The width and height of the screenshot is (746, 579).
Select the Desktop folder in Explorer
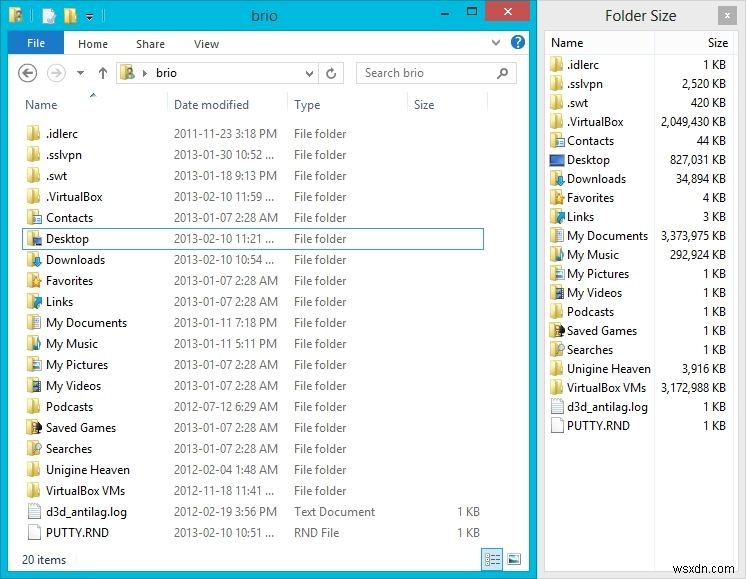tap(253, 239)
